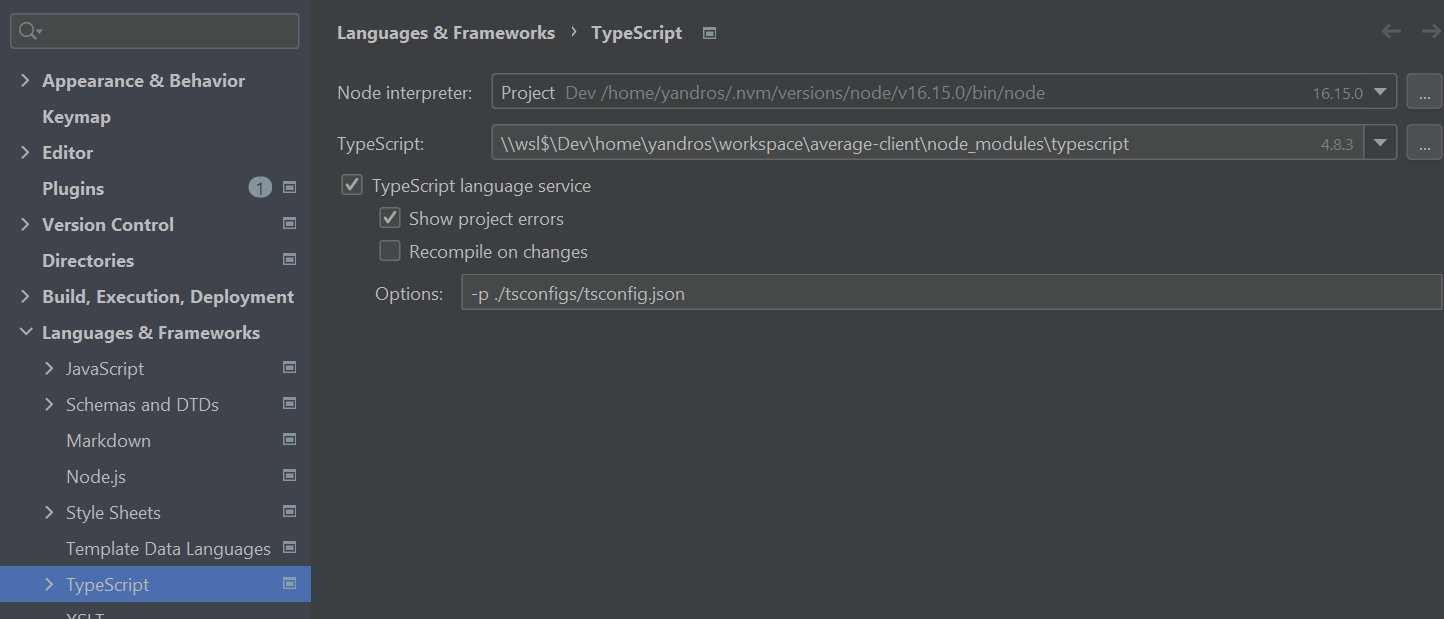Click the project-level icon beside Schemas and DTDs
The width and height of the screenshot is (1444, 619).
click(x=289, y=403)
